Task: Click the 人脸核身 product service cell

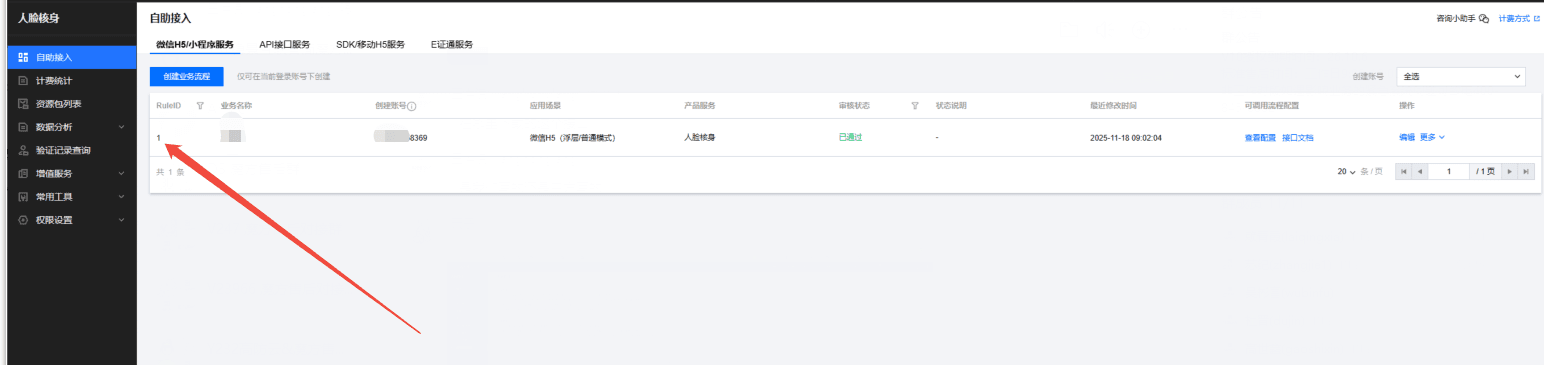Action: click(x=699, y=137)
